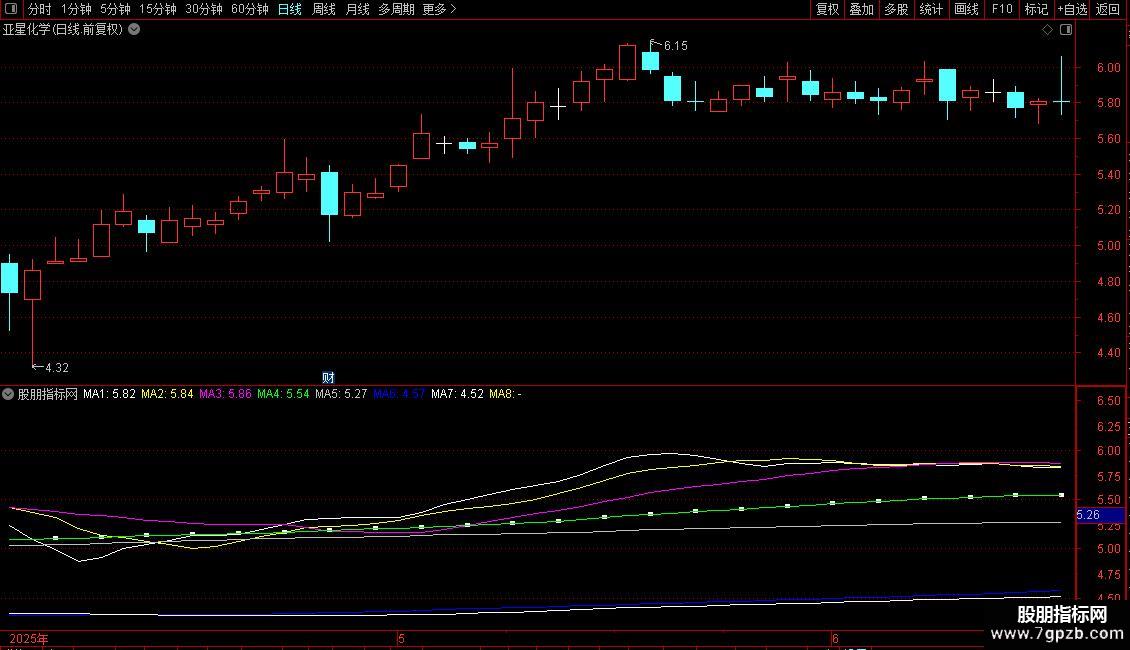Open F10 company information
Screen dimensions: 1130x650
tap(1002, 9)
